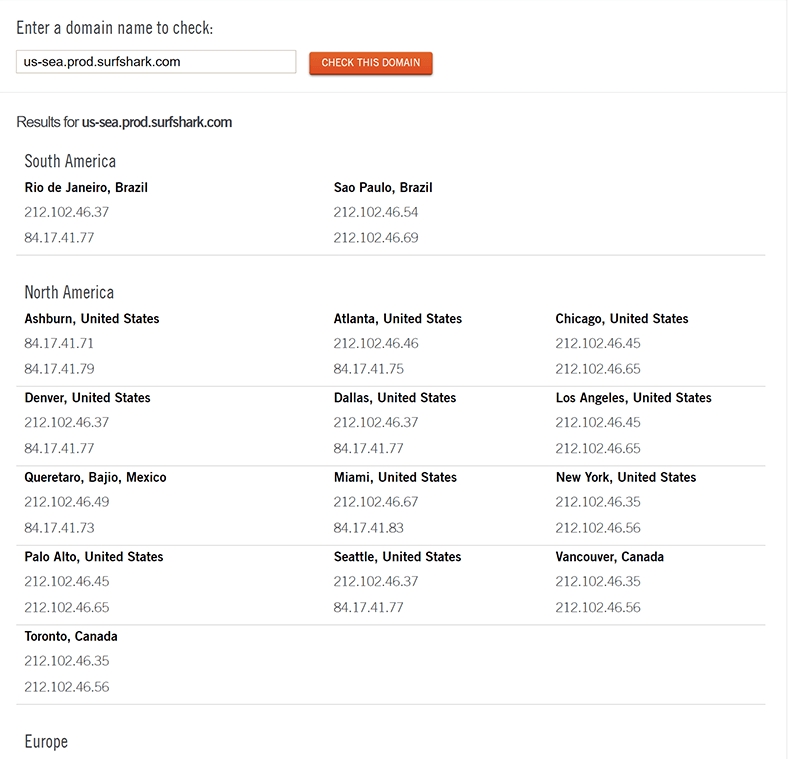Select the Rio de Janeiro, Brazil label
Viewport: 790px width, 759px height.
click(x=86, y=187)
